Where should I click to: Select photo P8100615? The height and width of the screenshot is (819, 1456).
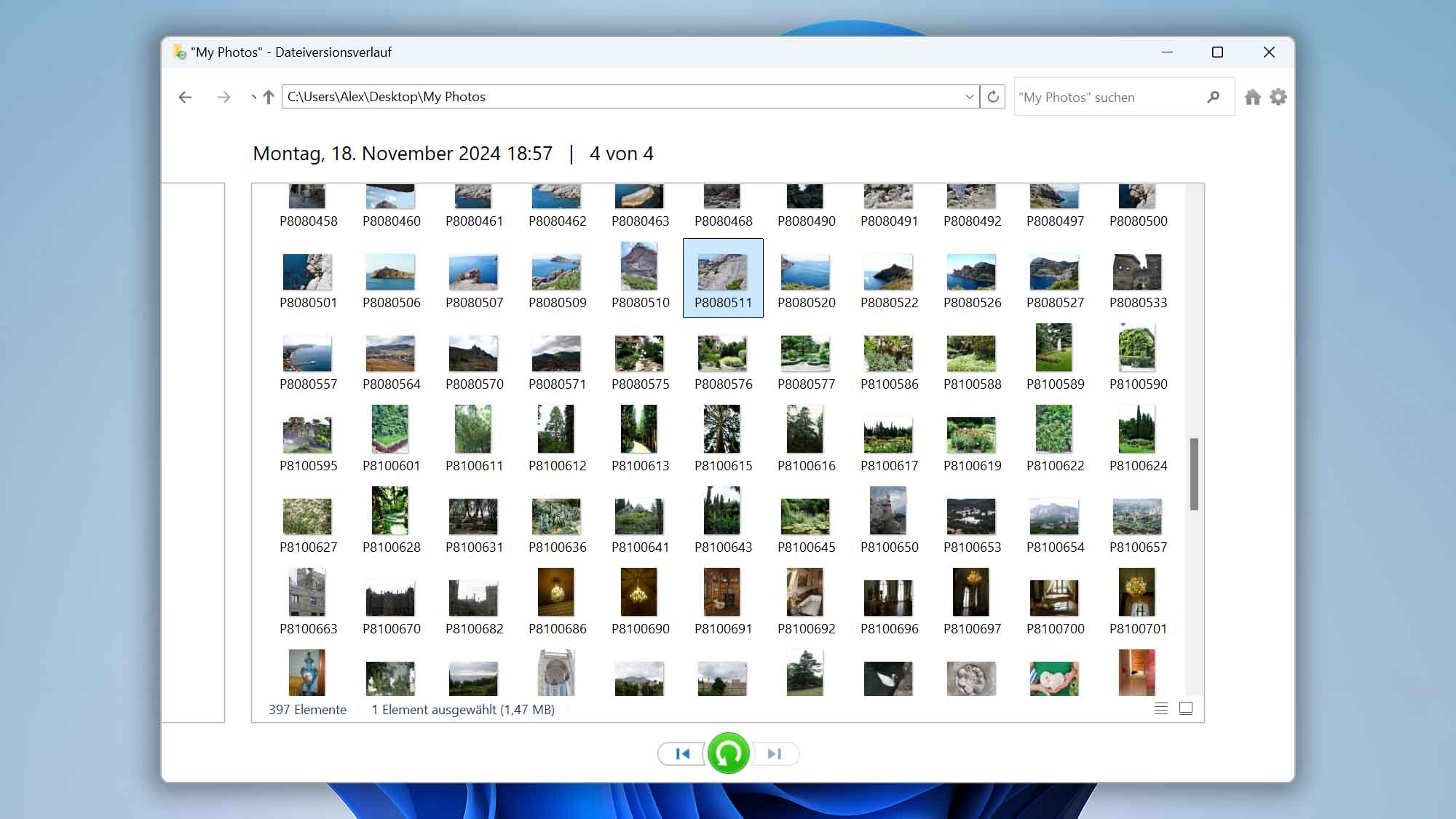pos(724,441)
